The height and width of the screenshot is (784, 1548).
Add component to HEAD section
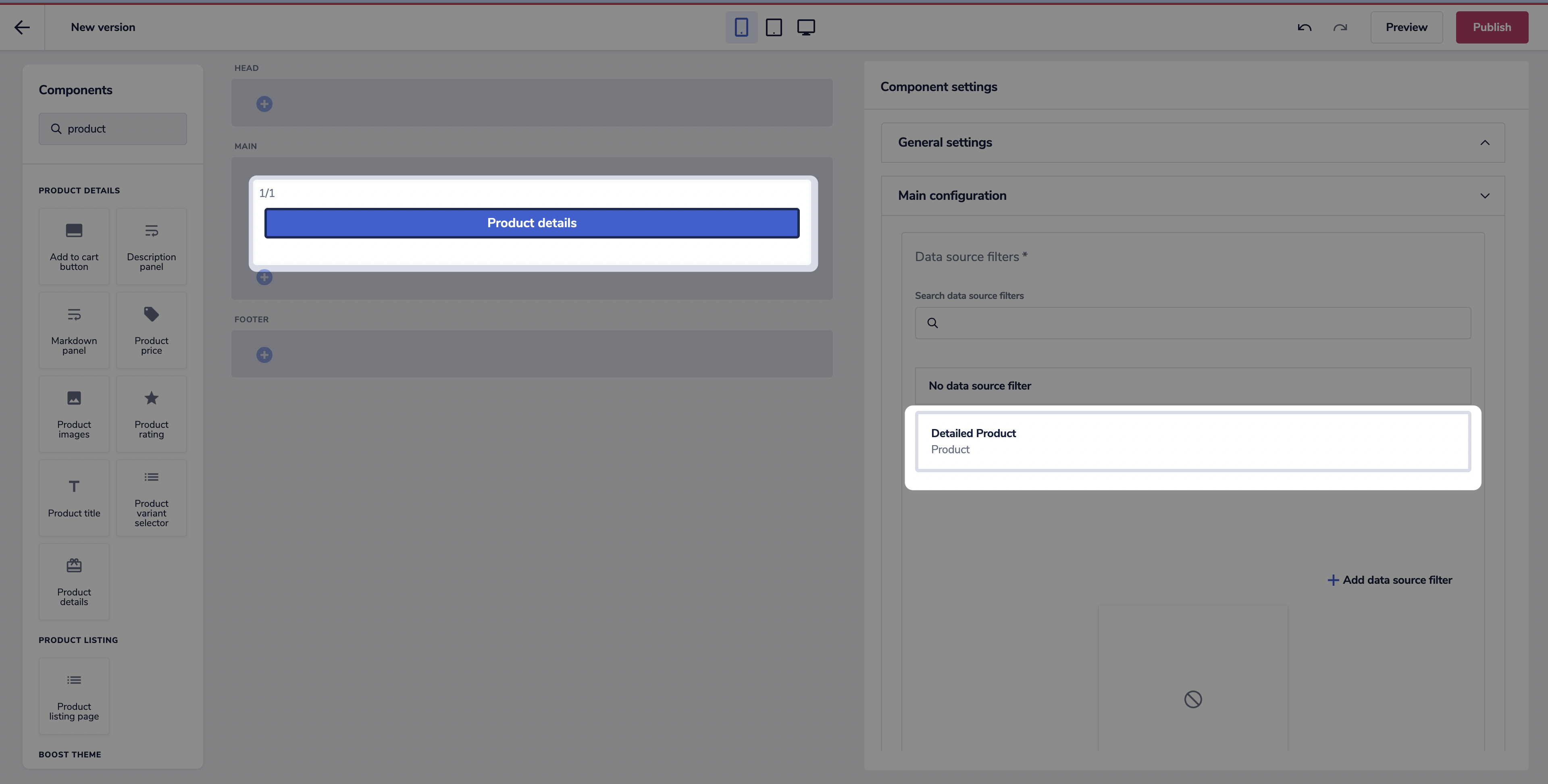coord(264,104)
